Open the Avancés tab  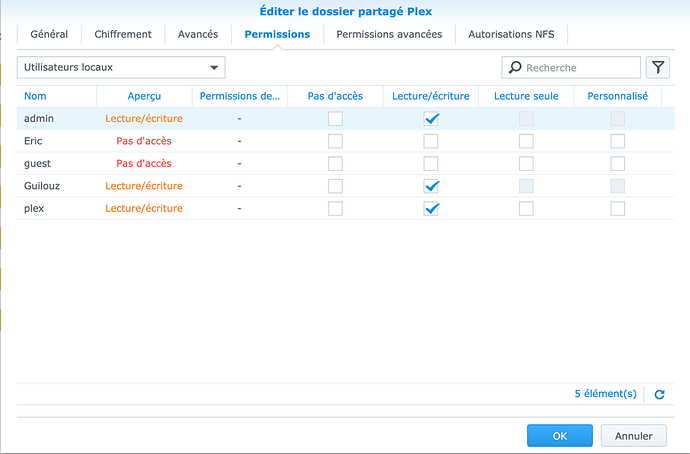(198, 34)
